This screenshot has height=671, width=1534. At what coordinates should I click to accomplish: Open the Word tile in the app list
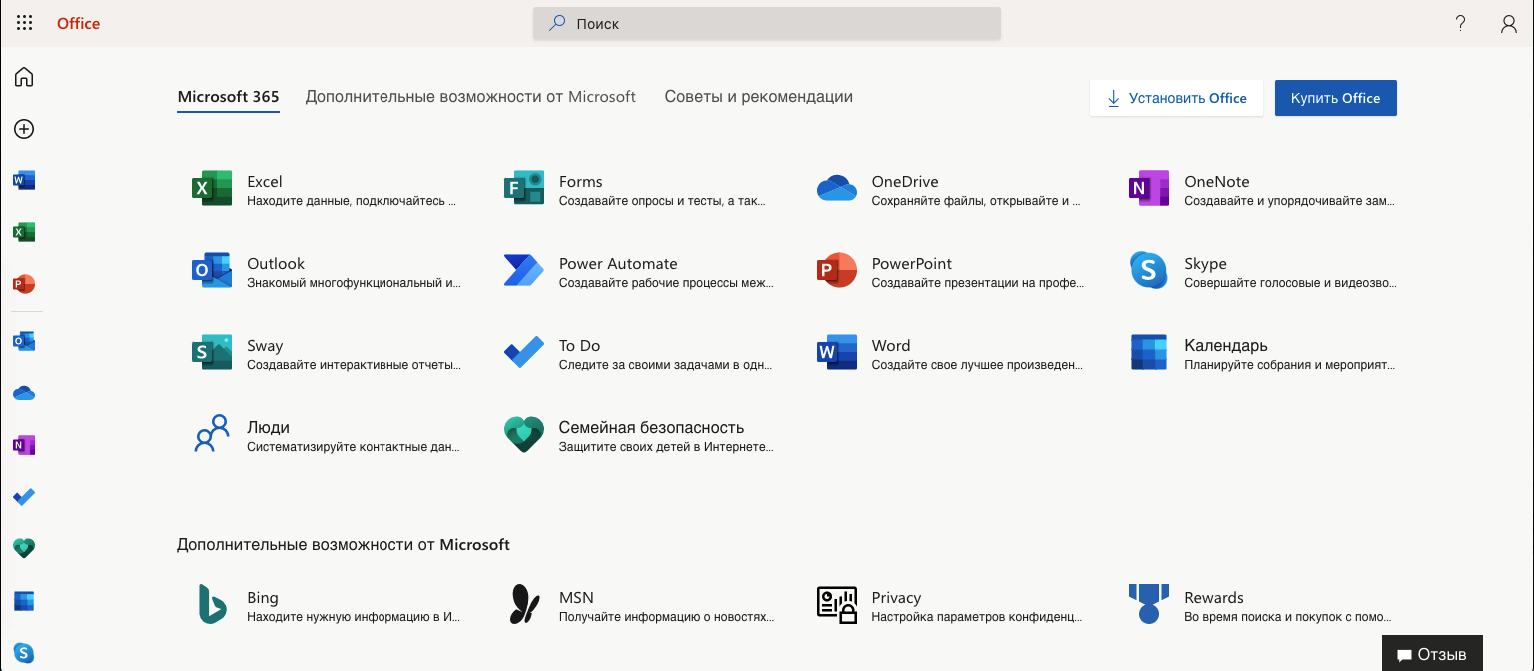click(x=950, y=353)
